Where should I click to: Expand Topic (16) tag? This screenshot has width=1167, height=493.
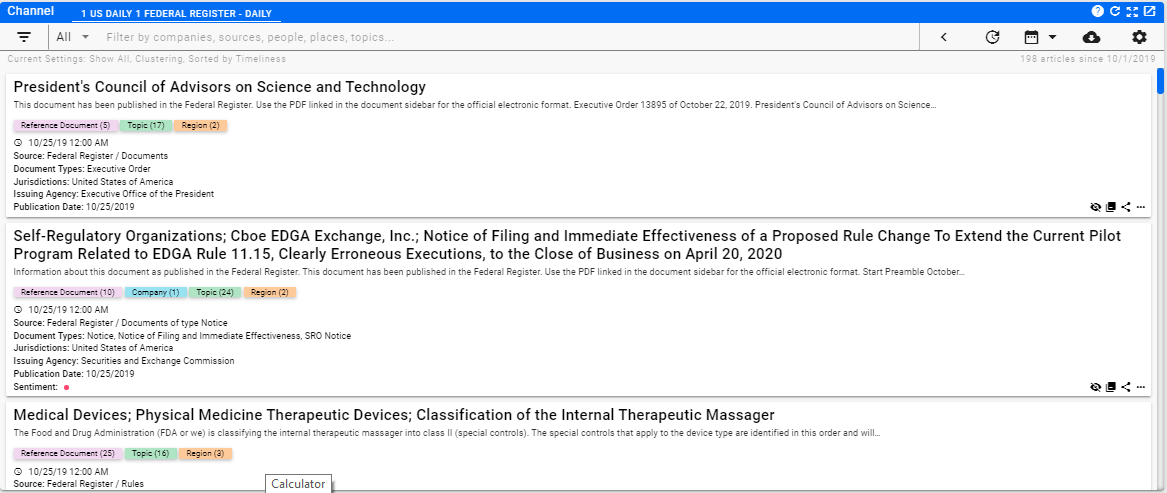coord(151,454)
